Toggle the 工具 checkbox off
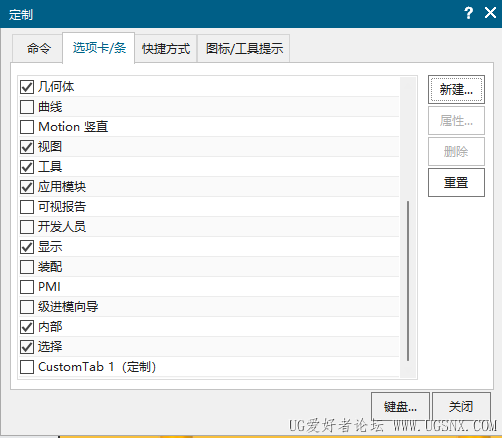The image size is (502, 438). pyautogui.click(x=27, y=167)
